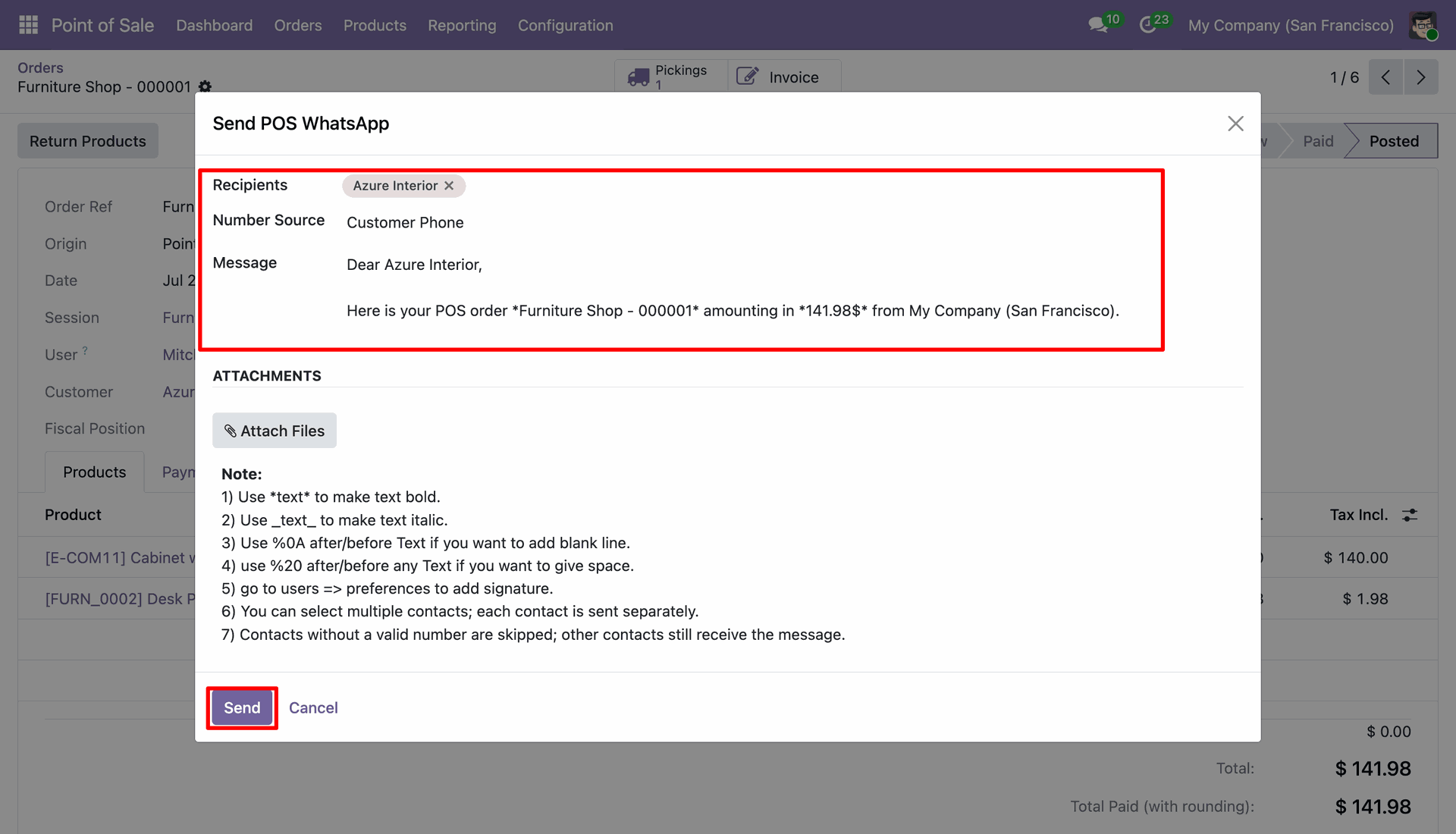This screenshot has width=1456, height=834.
Task: Cancel the WhatsApp dialog
Action: (x=313, y=708)
